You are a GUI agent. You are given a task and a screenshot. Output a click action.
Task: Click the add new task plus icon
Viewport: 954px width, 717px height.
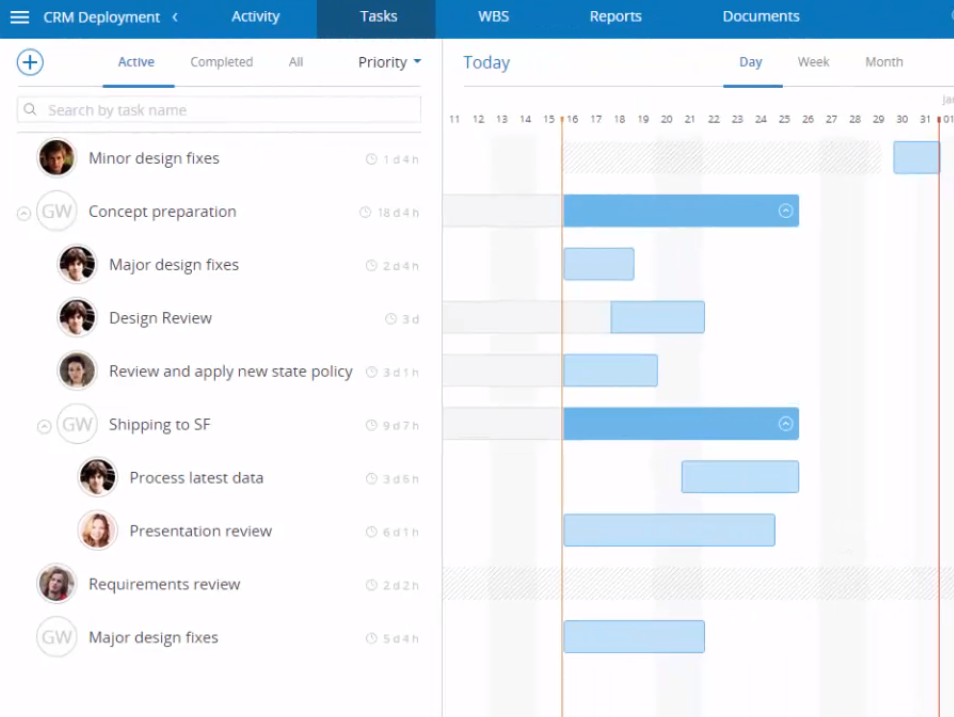pyautogui.click(x=30, y=62)
